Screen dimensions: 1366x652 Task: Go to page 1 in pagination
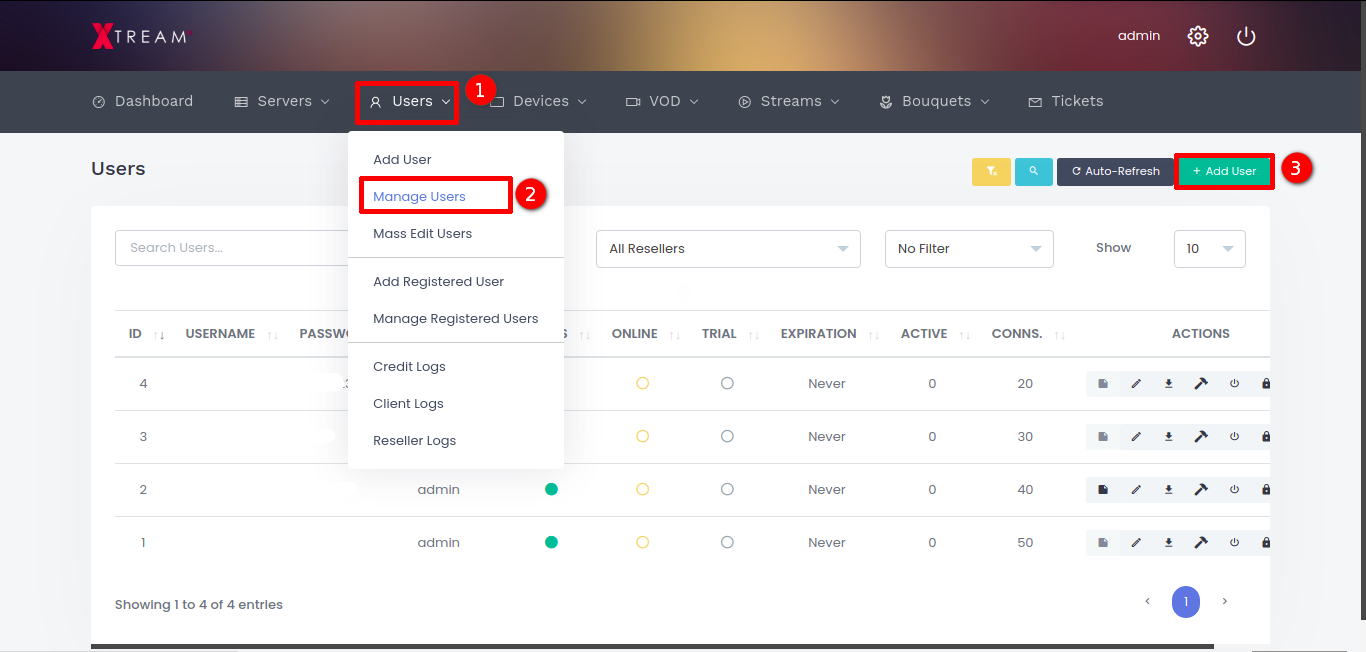tap(1185, 602)
